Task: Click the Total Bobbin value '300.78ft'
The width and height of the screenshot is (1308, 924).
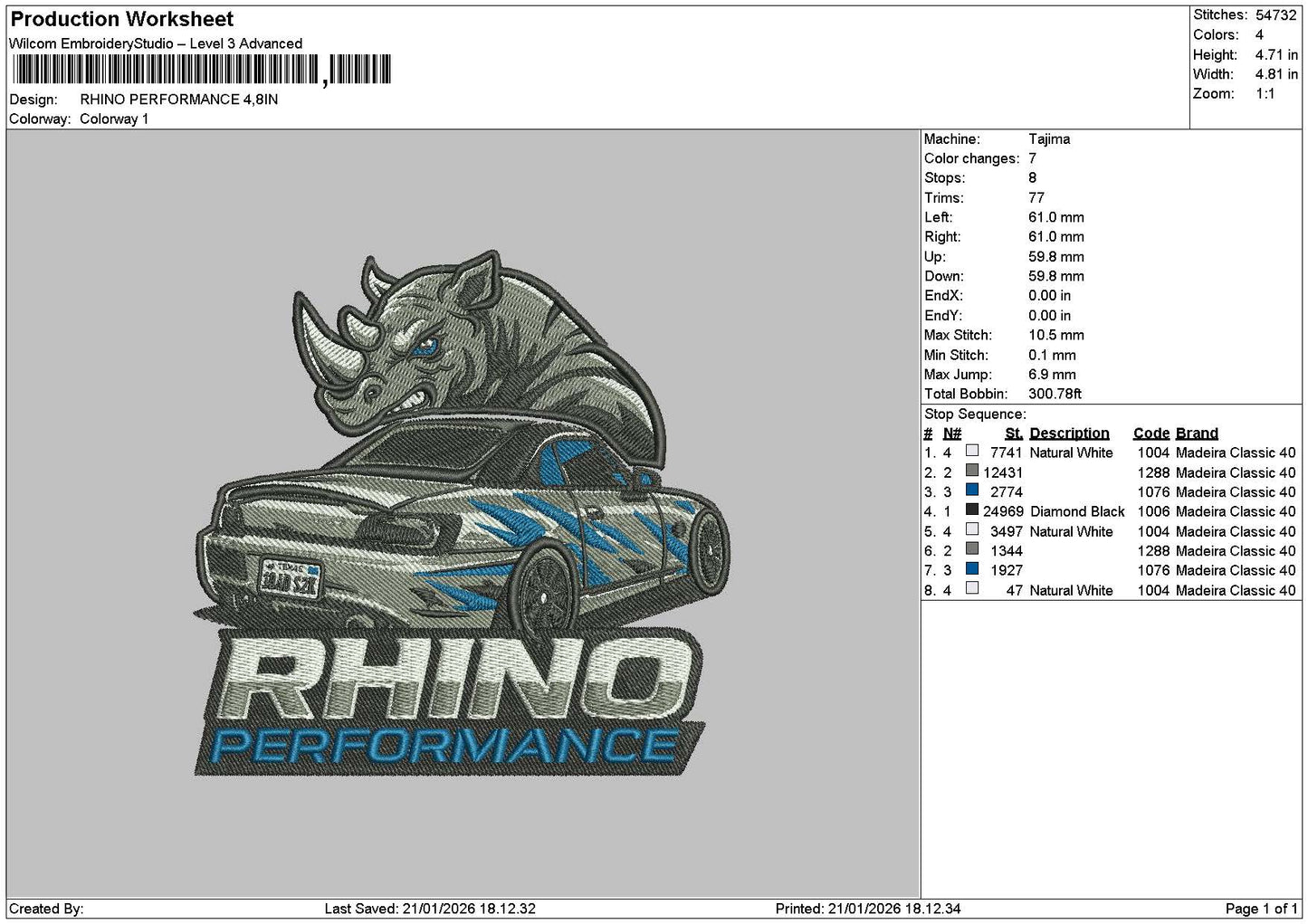Action: click(1055, 395)
